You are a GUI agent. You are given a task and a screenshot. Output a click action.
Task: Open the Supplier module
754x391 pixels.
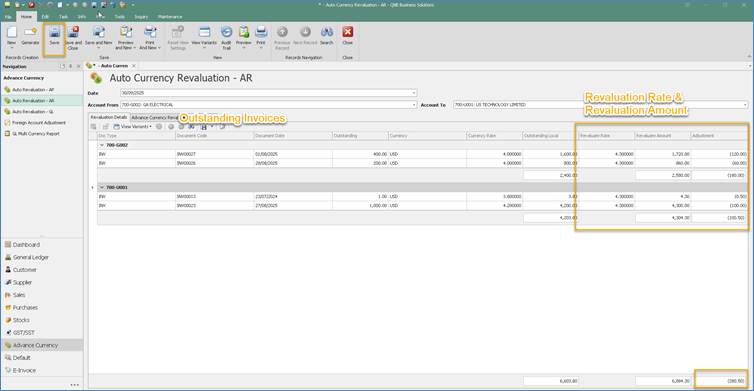point(22,282)
